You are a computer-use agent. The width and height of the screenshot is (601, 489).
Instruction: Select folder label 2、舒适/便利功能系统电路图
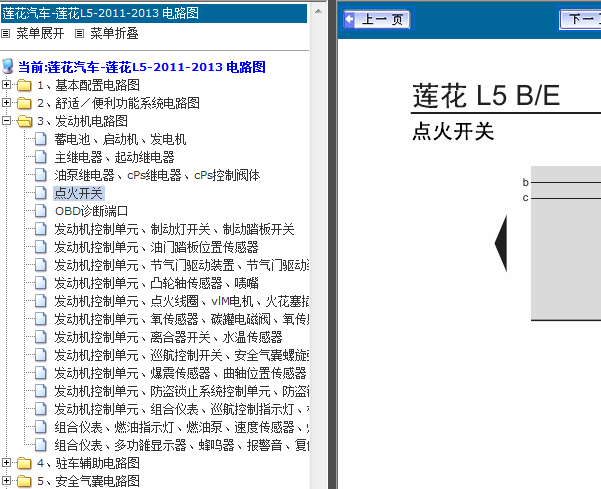(118, 103)
